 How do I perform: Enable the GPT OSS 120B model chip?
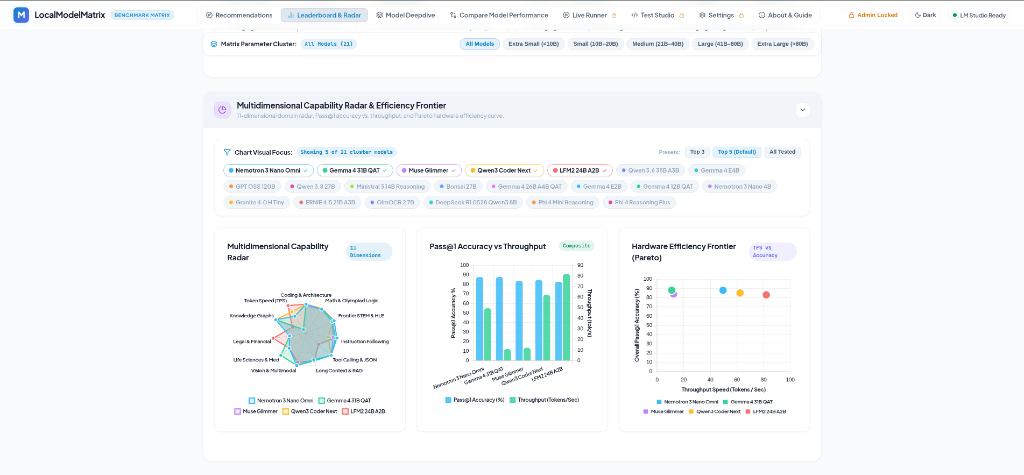coord(252,187)
